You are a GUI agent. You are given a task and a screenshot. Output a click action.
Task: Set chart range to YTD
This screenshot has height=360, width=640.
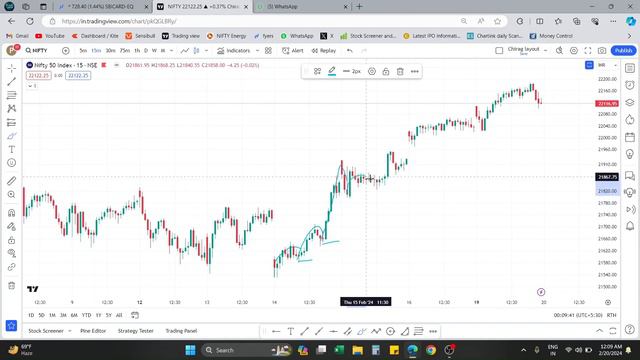click(x=87, y=315)
